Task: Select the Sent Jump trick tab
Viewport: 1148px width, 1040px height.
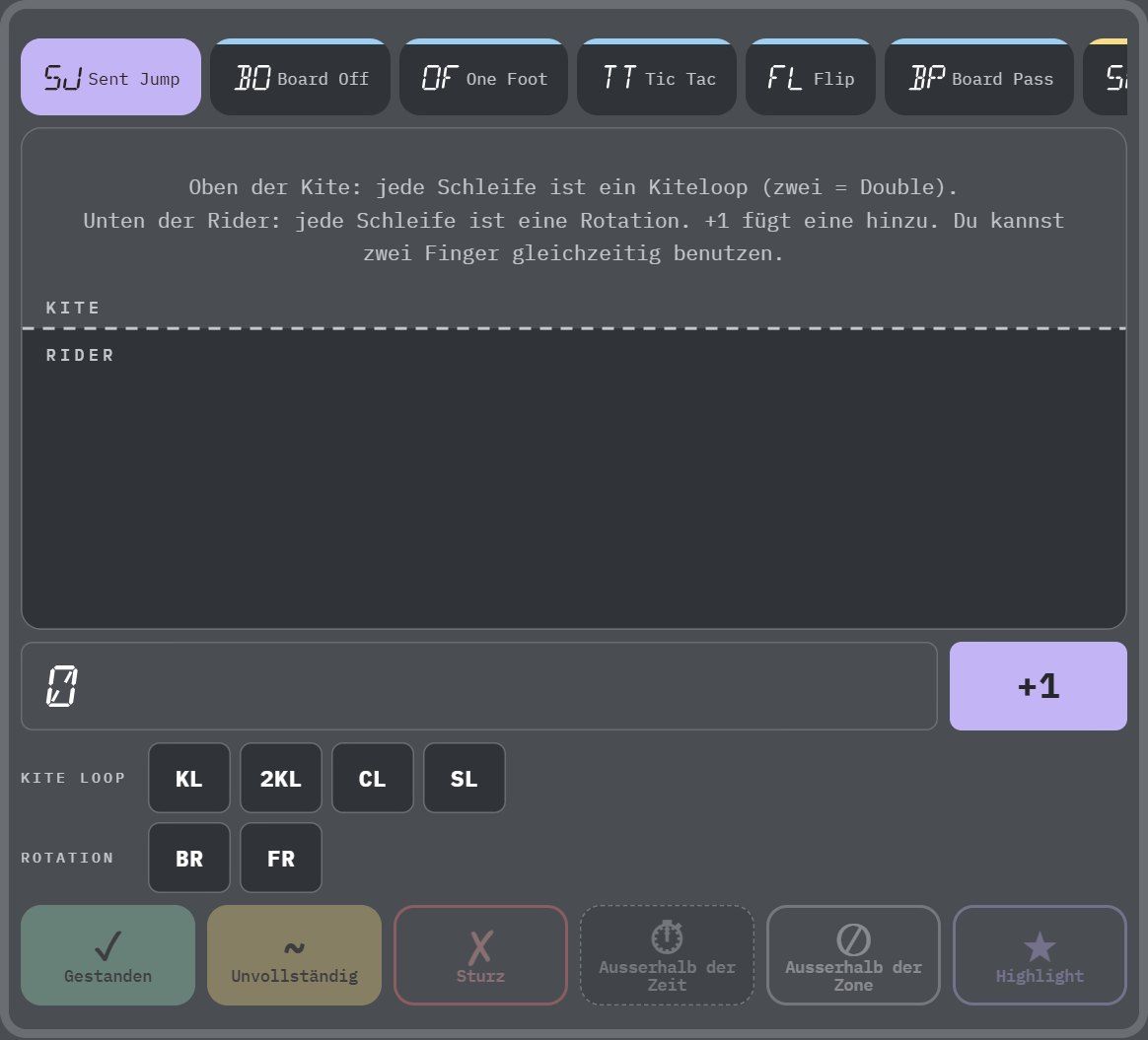Action: (x=110, y=77)
